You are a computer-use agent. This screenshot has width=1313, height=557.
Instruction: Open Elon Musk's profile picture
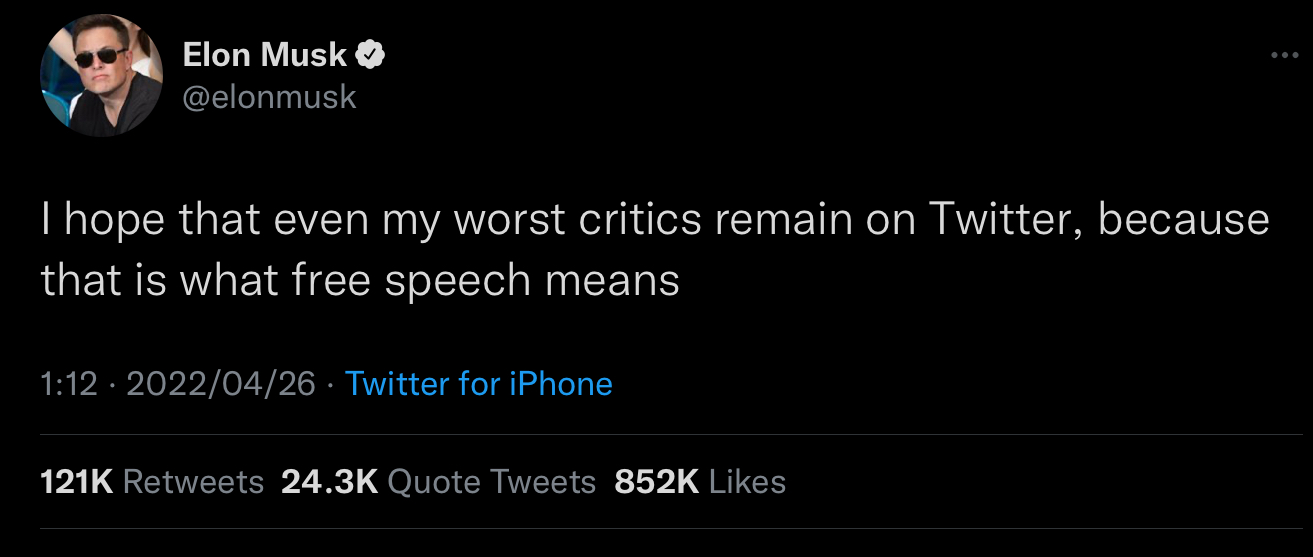coord(101,76)
